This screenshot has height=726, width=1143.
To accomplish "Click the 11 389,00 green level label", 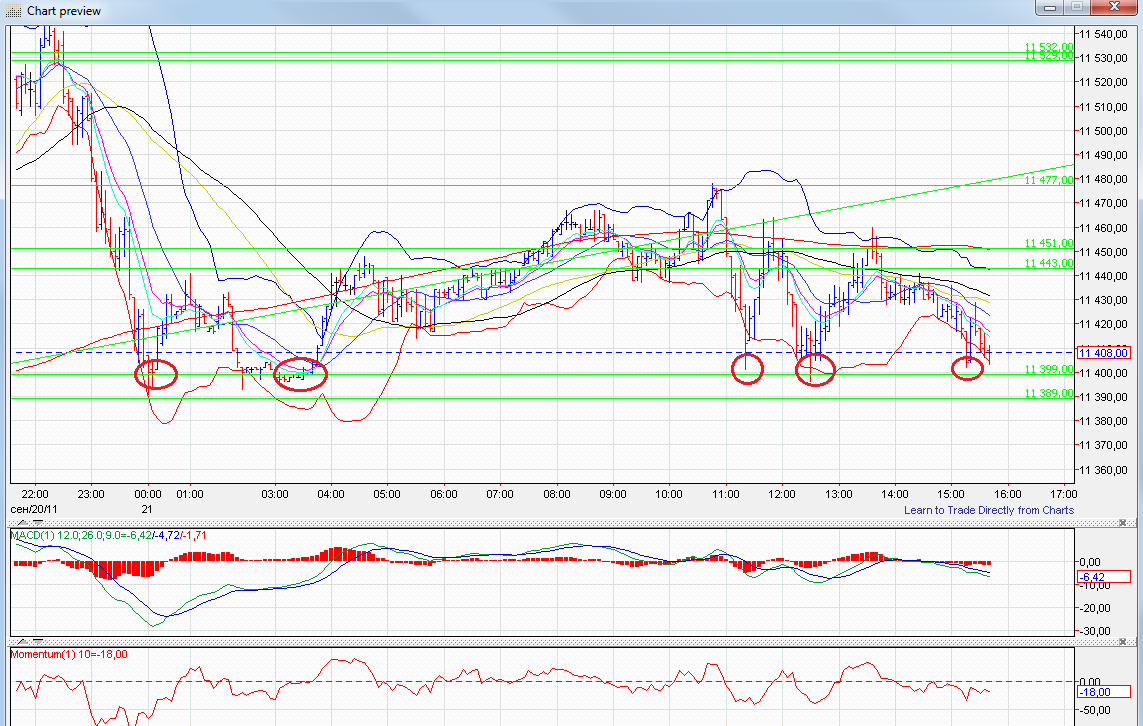I will tap(1048, 393).
